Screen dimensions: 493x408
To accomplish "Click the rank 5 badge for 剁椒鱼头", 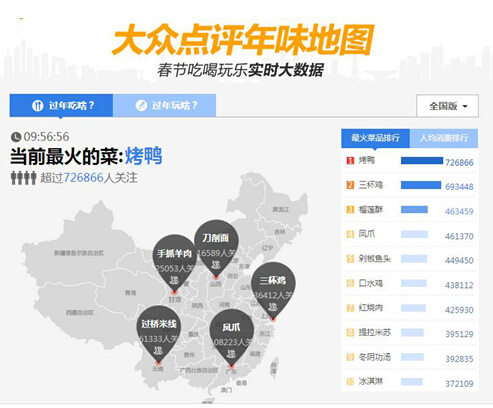I will coord(350,259).
